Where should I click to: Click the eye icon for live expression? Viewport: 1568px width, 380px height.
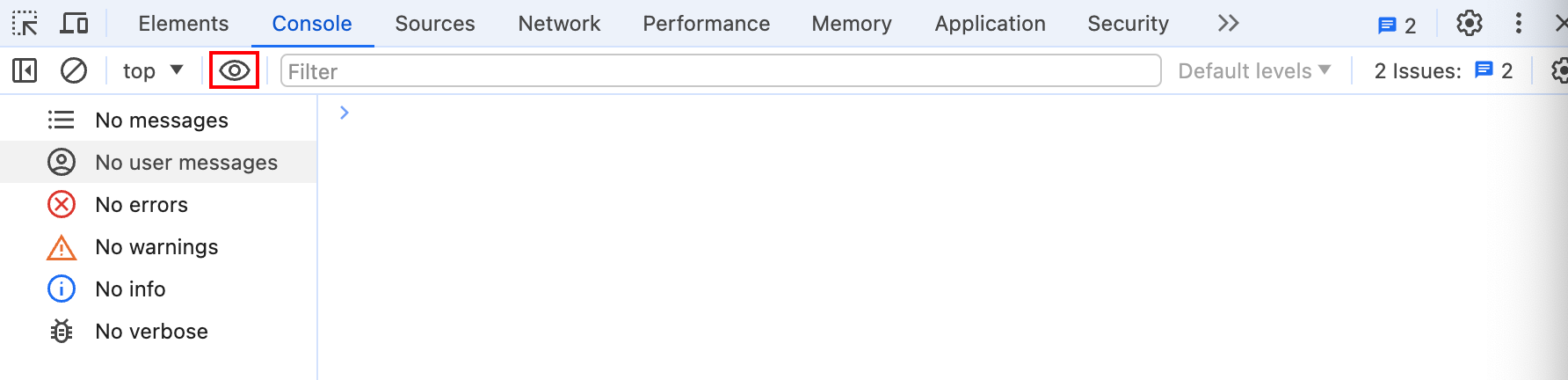(x=235, y=70)
